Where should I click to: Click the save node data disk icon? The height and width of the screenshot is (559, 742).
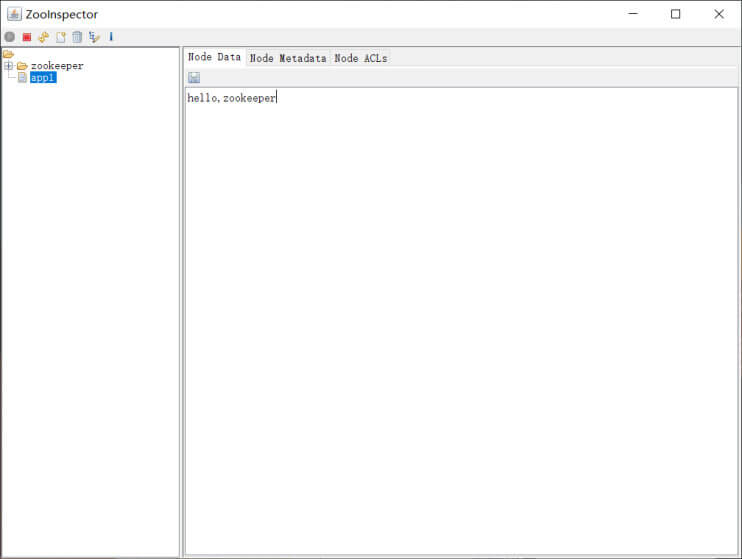[x=194, y=77]
